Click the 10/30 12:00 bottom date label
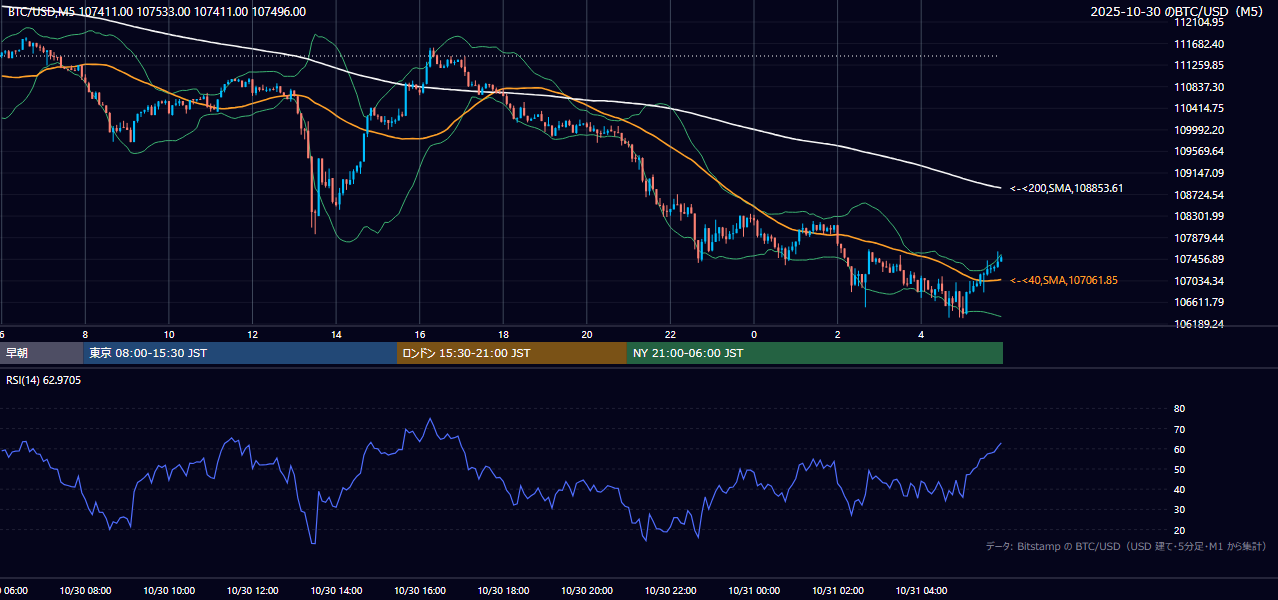The image size is (1278, 600). pos(253,591)
